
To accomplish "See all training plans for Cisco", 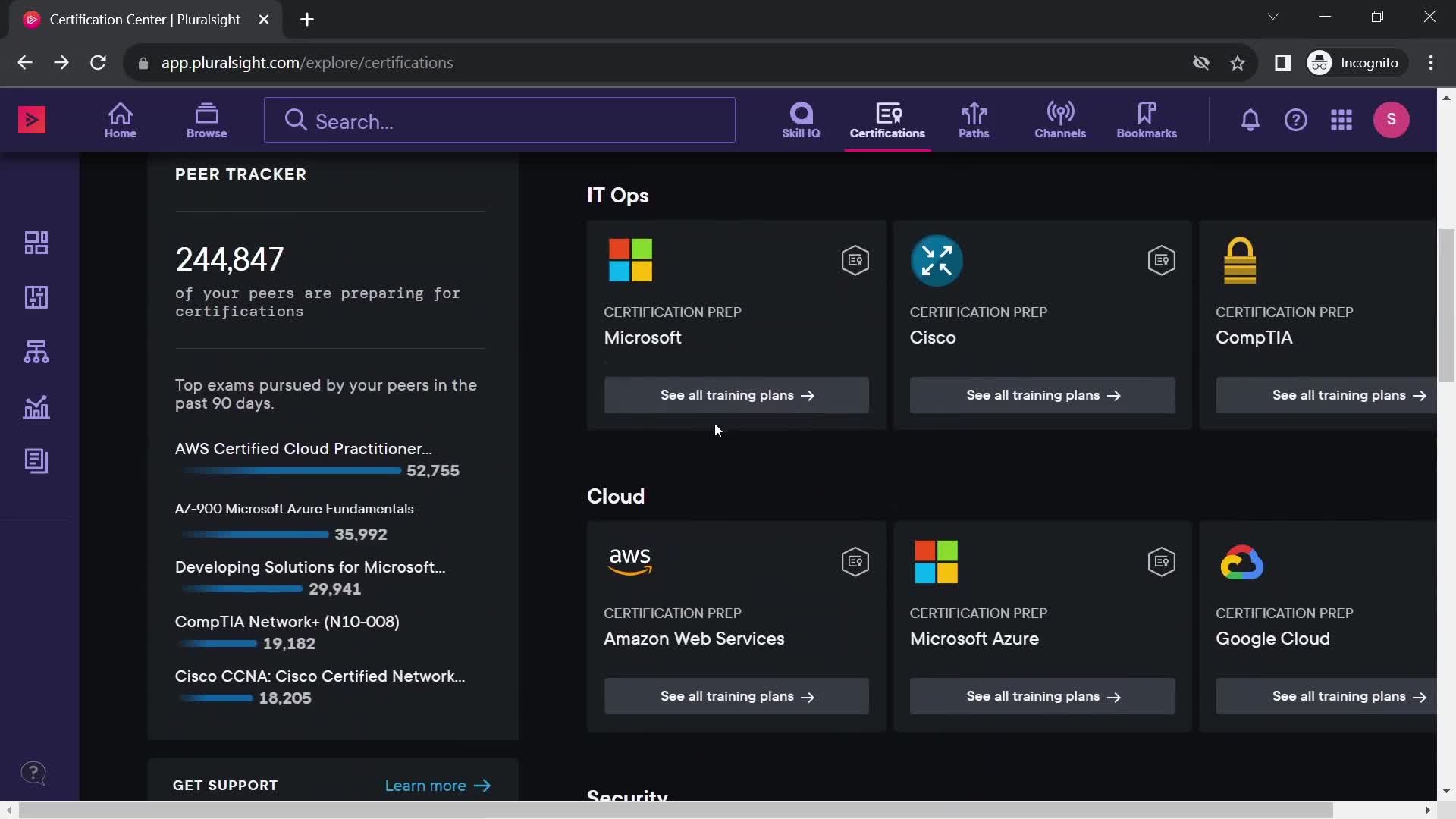I will pos(1043,395).
